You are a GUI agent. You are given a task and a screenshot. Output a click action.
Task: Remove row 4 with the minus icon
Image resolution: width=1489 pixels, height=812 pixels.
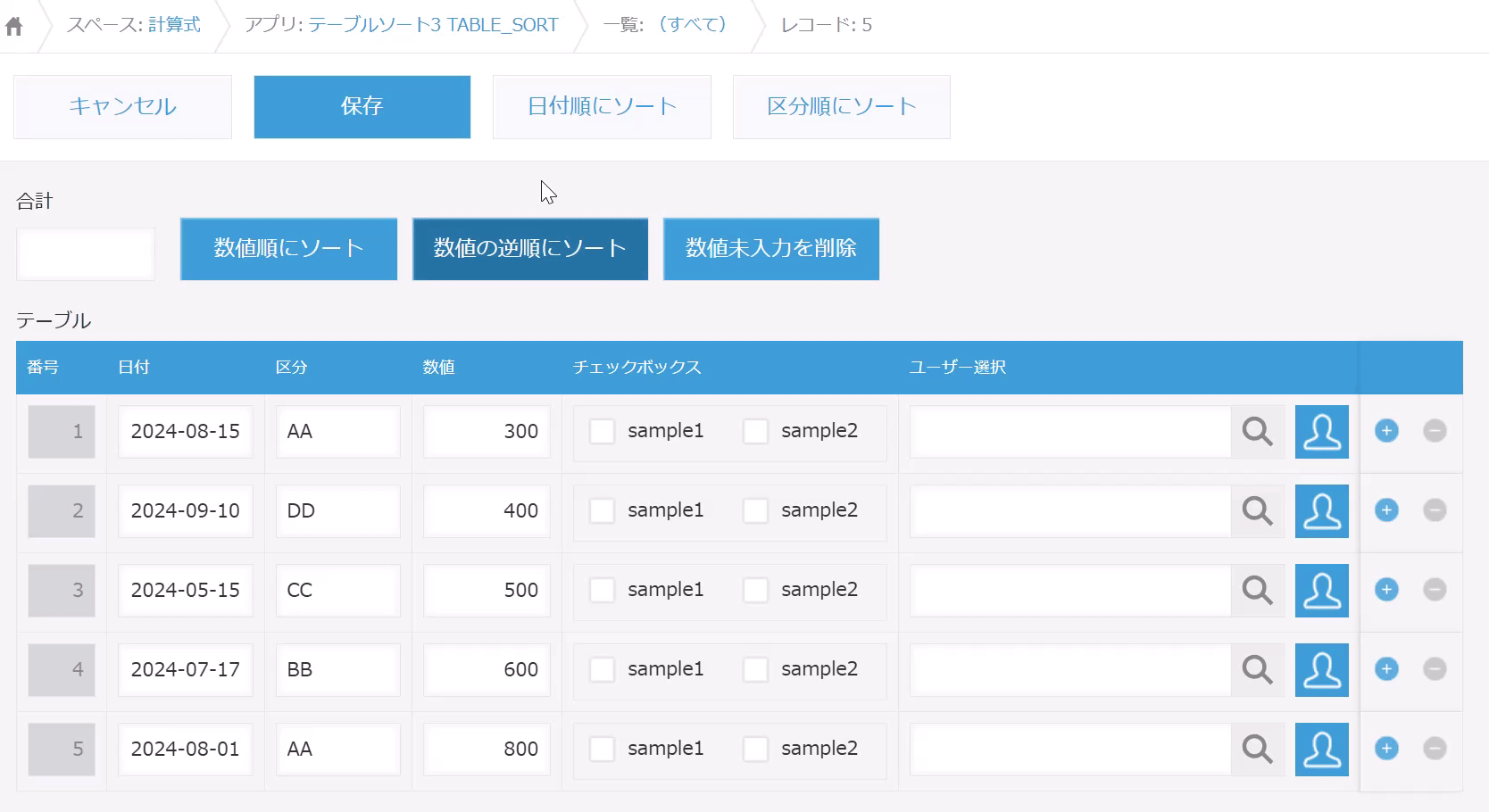[1435, 669]
